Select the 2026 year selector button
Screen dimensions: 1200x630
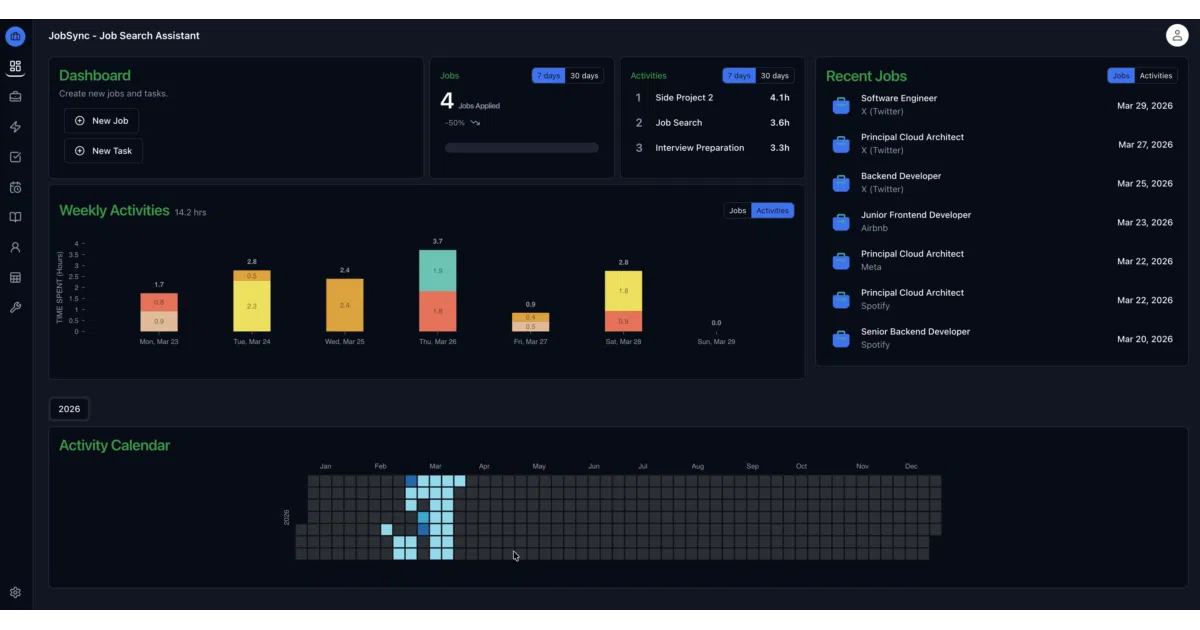coord(69,409)
